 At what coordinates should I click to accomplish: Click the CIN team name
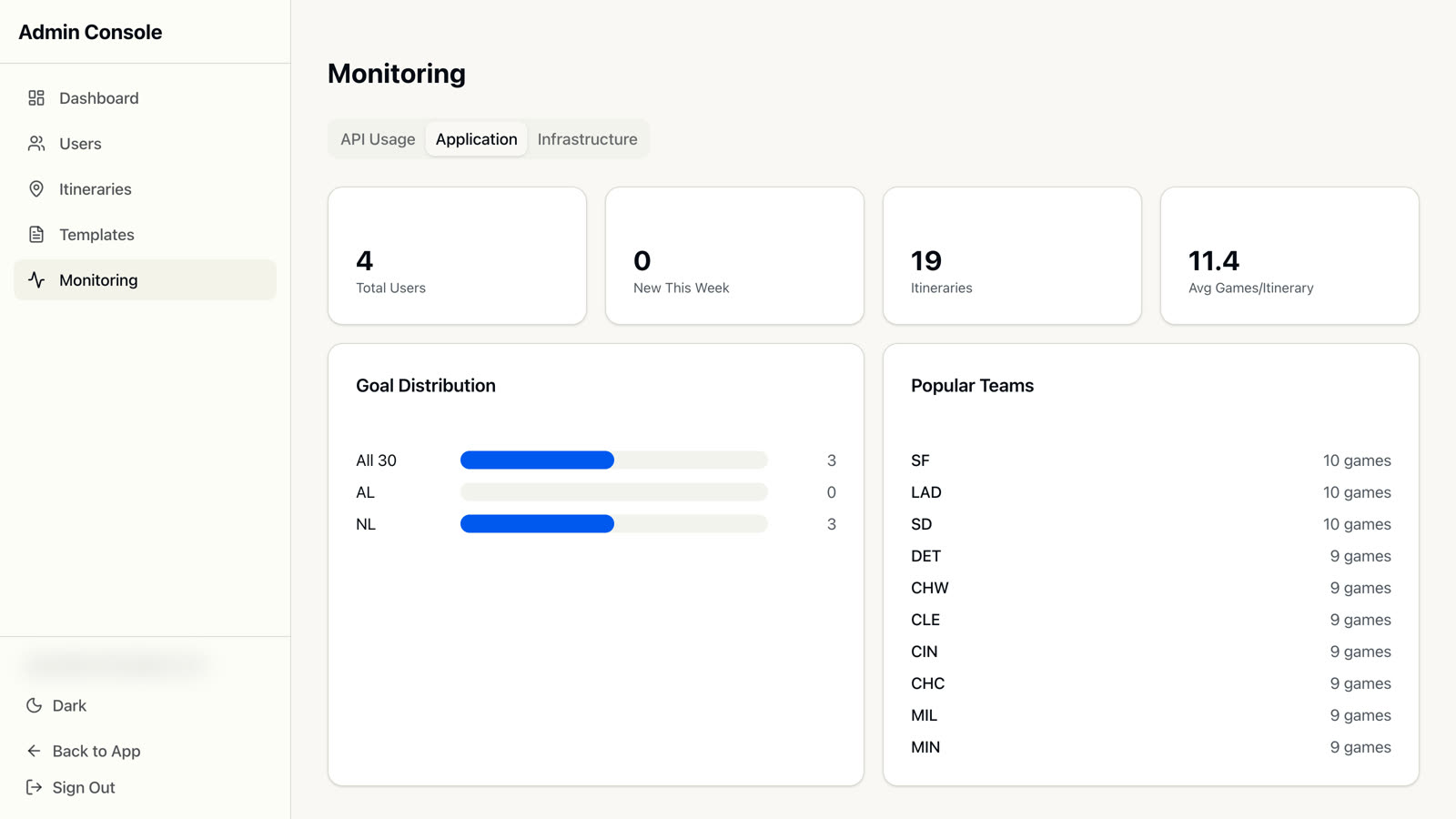click(924, 652)
